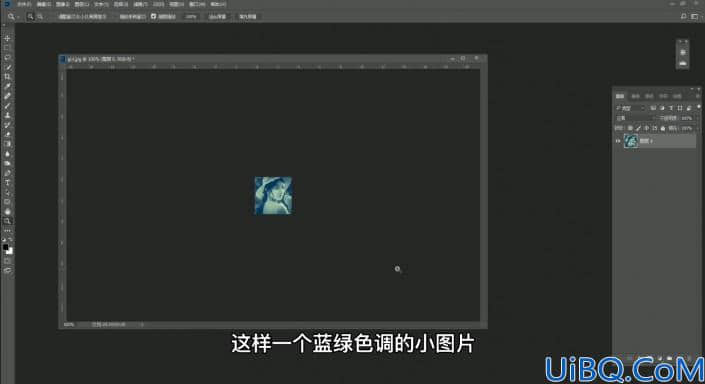
Task: Open the upper collapsed panel icon on dock
Action: click(x=683, y=53)
